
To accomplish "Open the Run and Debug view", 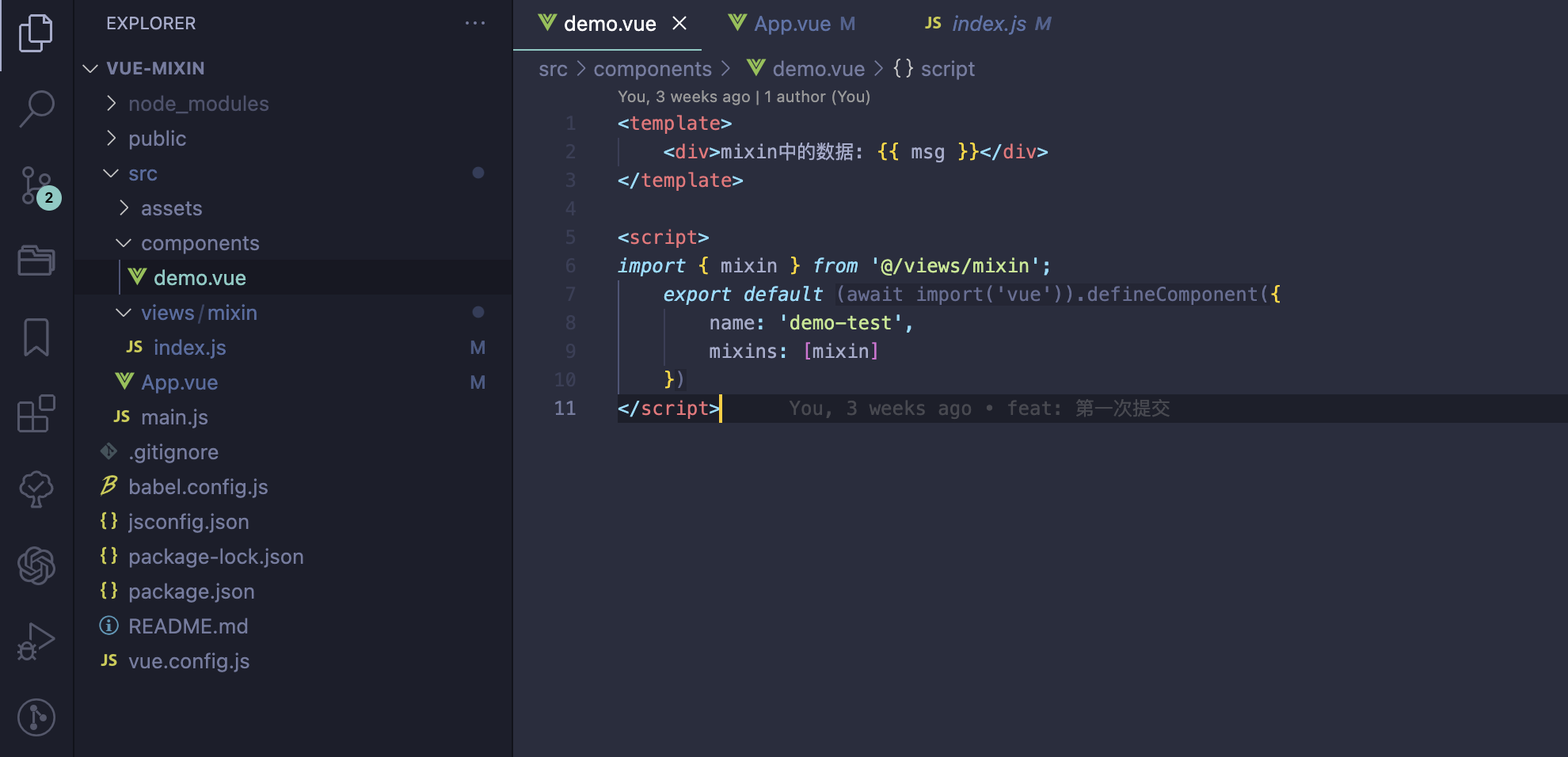I will (36, 641).
